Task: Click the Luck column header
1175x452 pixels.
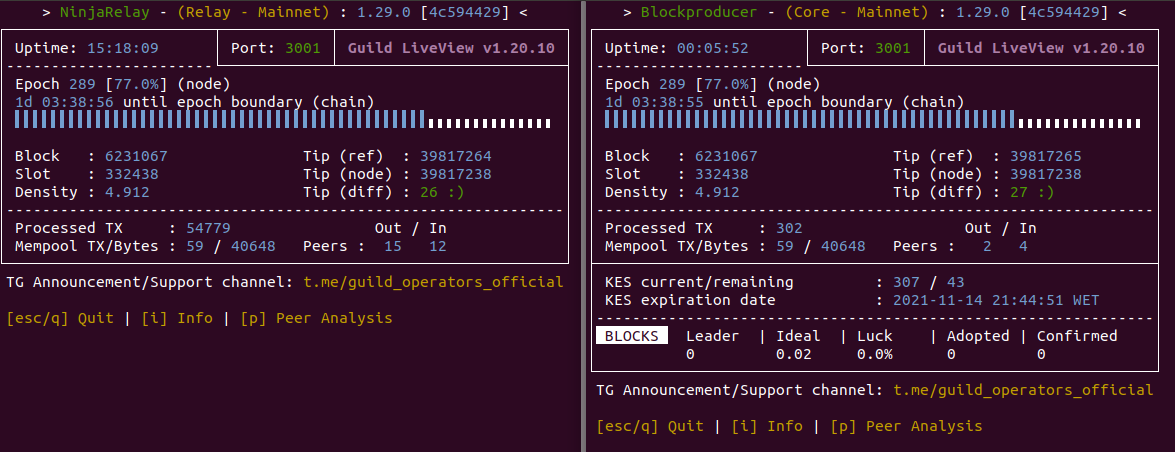Action: tap(875, 336)
